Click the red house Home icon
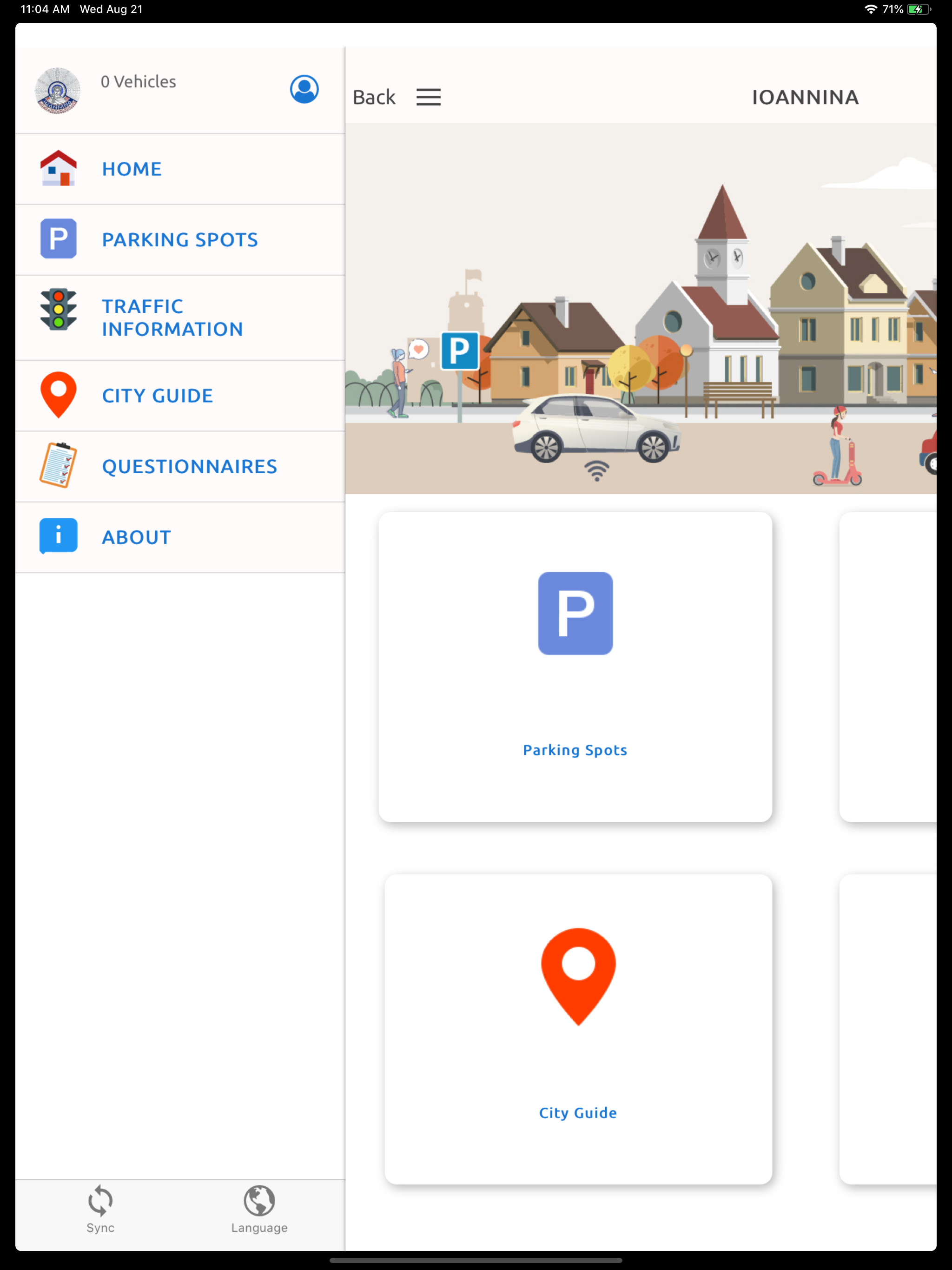This screenshot has height=1270, width=952. [58, 168]
